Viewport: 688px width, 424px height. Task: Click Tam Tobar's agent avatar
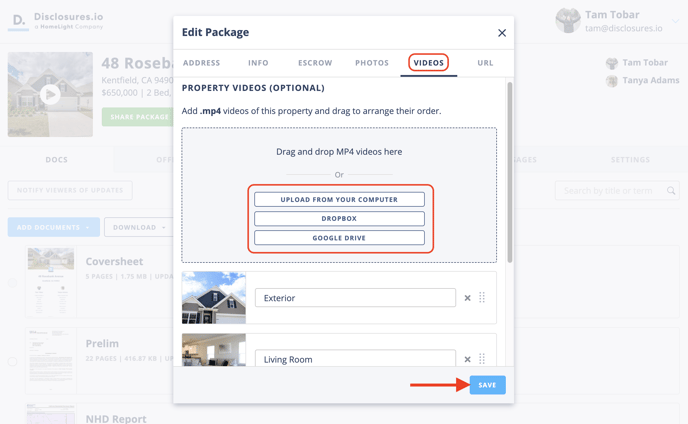point(612,63)
